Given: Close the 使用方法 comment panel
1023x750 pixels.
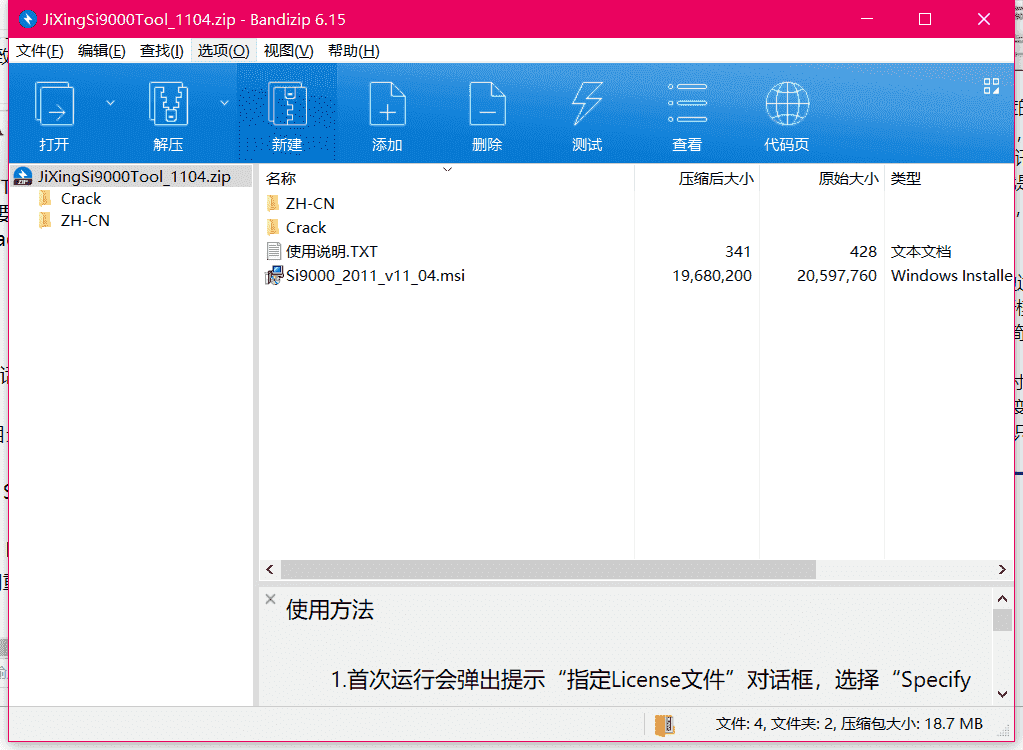Looking at the screenshot, I should point(270,599).
